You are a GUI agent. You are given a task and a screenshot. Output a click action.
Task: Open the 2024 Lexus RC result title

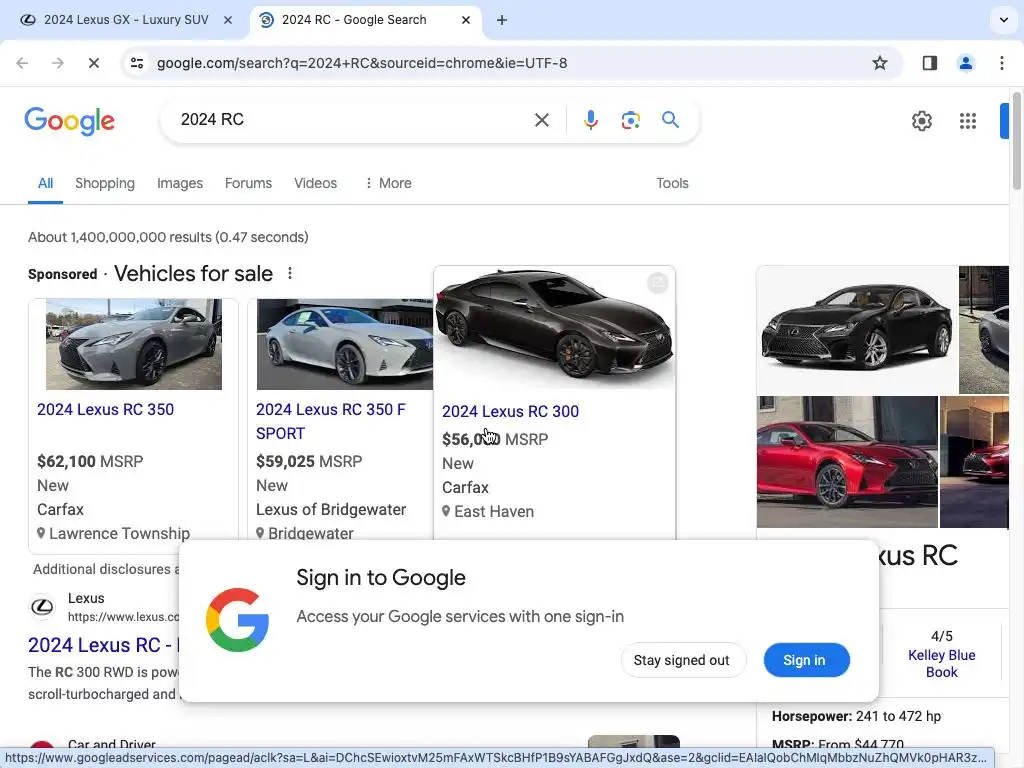pos(103,645)
